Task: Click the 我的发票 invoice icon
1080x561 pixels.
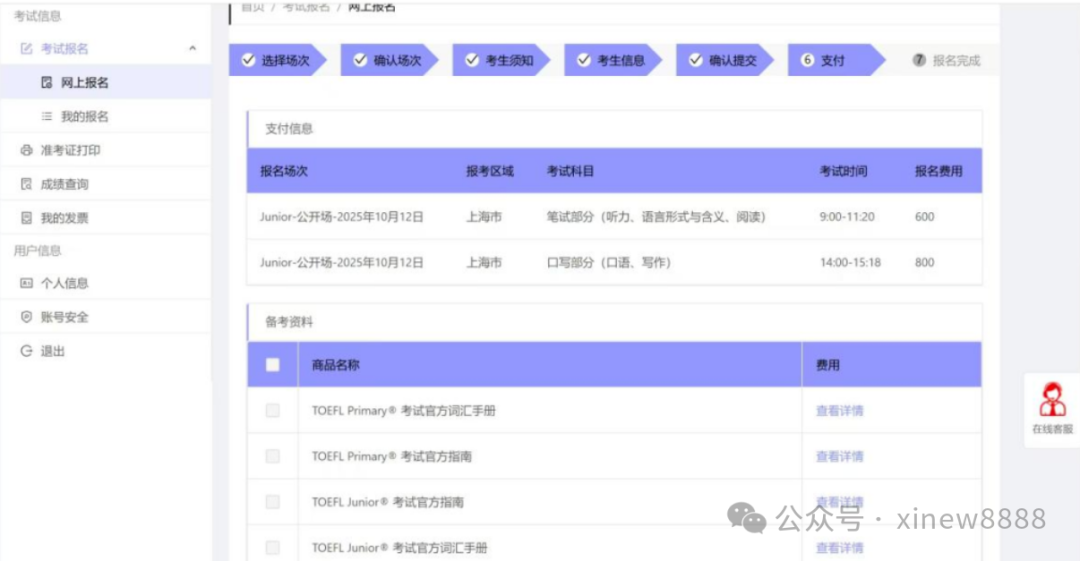Action: click(x=27, y=218)
